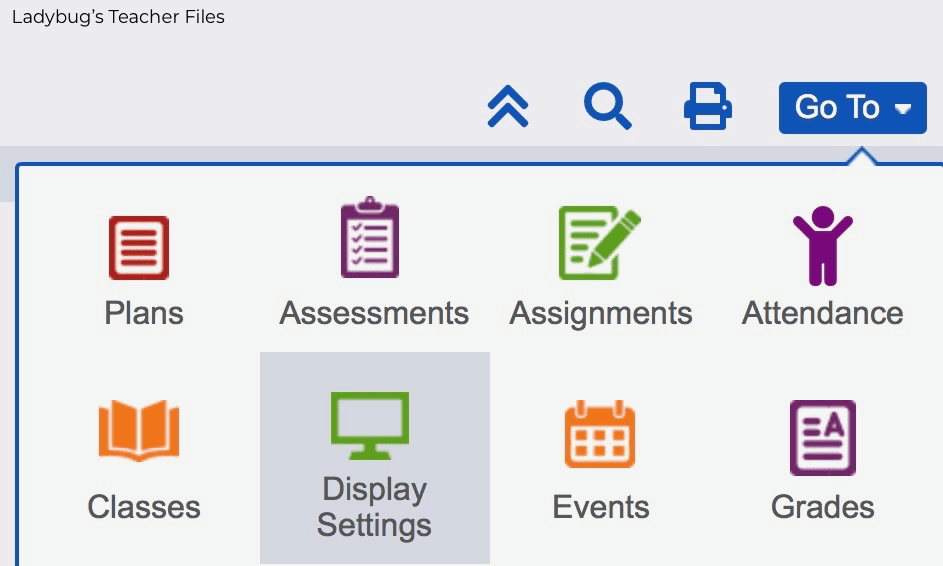Click the Events text label
Screen dimensions: 943x566
601,507
